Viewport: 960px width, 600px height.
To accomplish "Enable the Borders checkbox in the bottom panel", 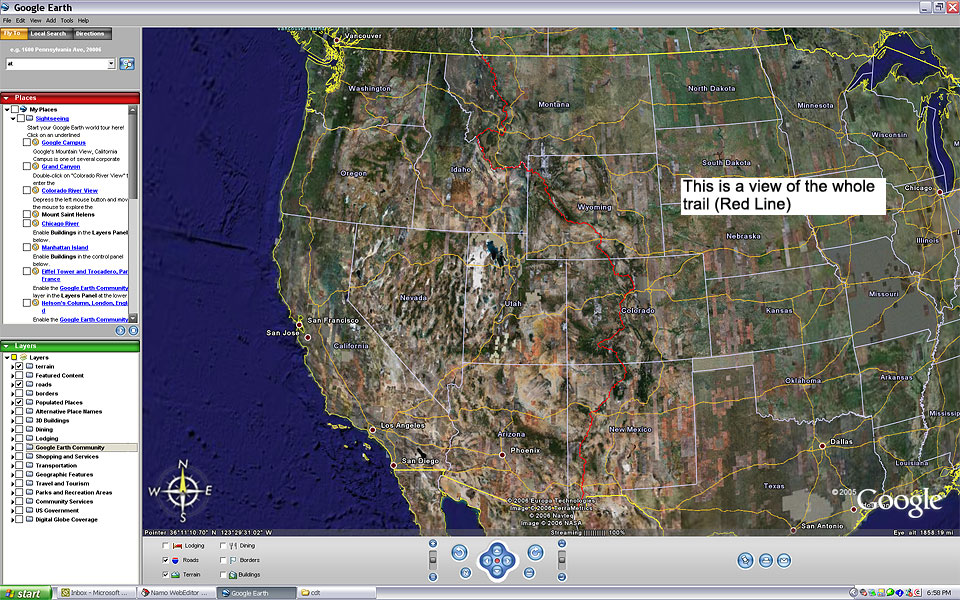I will tap(223, 560).
